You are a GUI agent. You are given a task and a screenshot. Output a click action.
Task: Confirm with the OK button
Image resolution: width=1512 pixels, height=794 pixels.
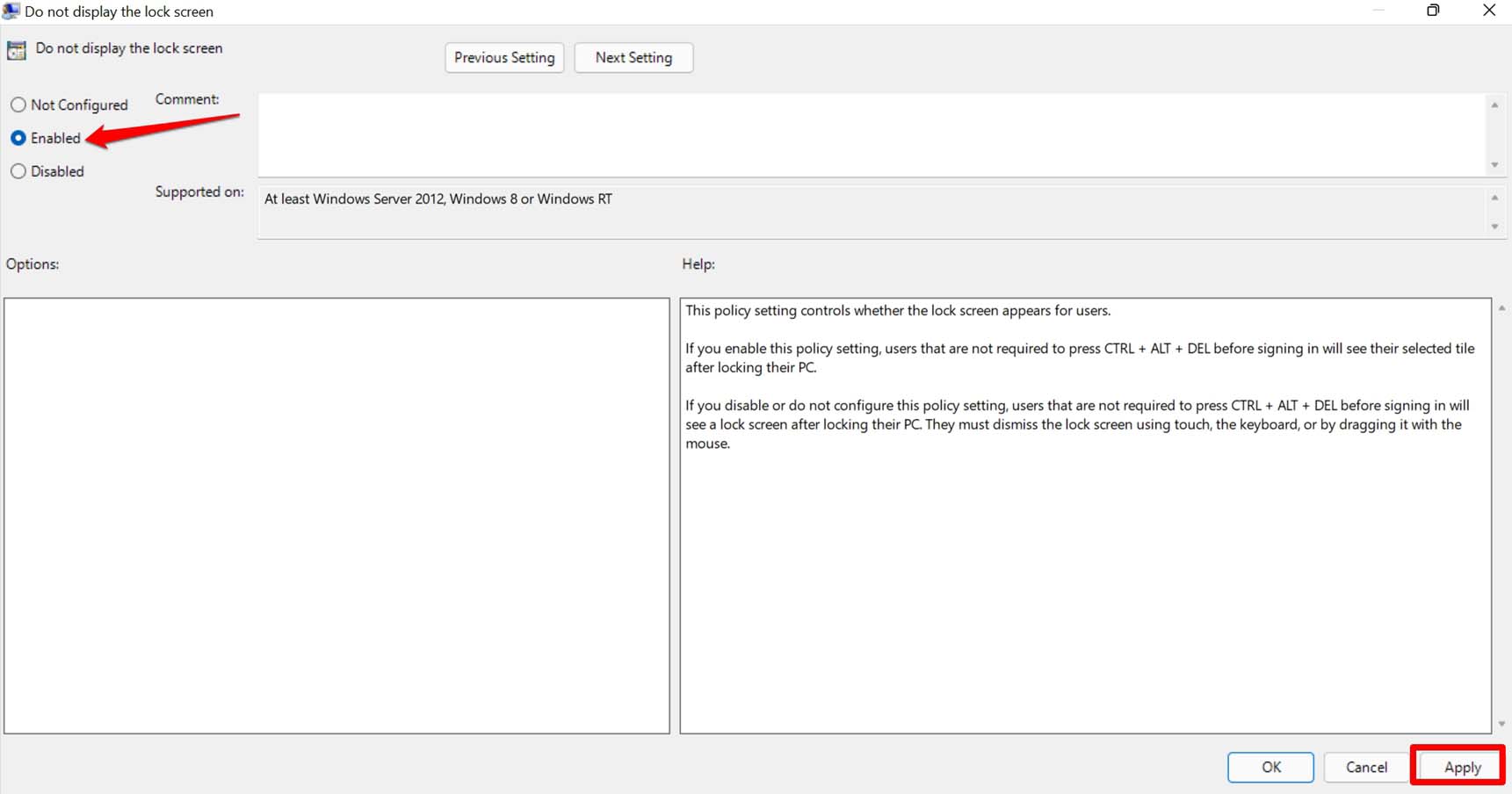click(x=1270, y=767)
